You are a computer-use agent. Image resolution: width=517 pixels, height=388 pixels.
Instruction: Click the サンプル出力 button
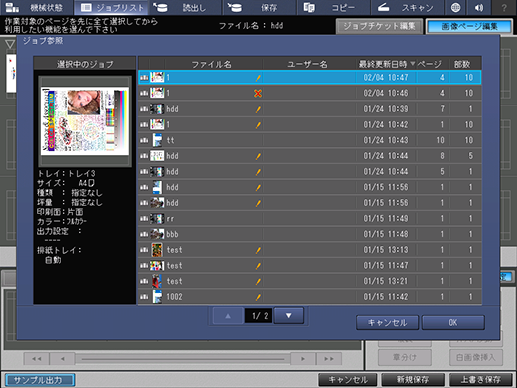click(x=40, y=380)
